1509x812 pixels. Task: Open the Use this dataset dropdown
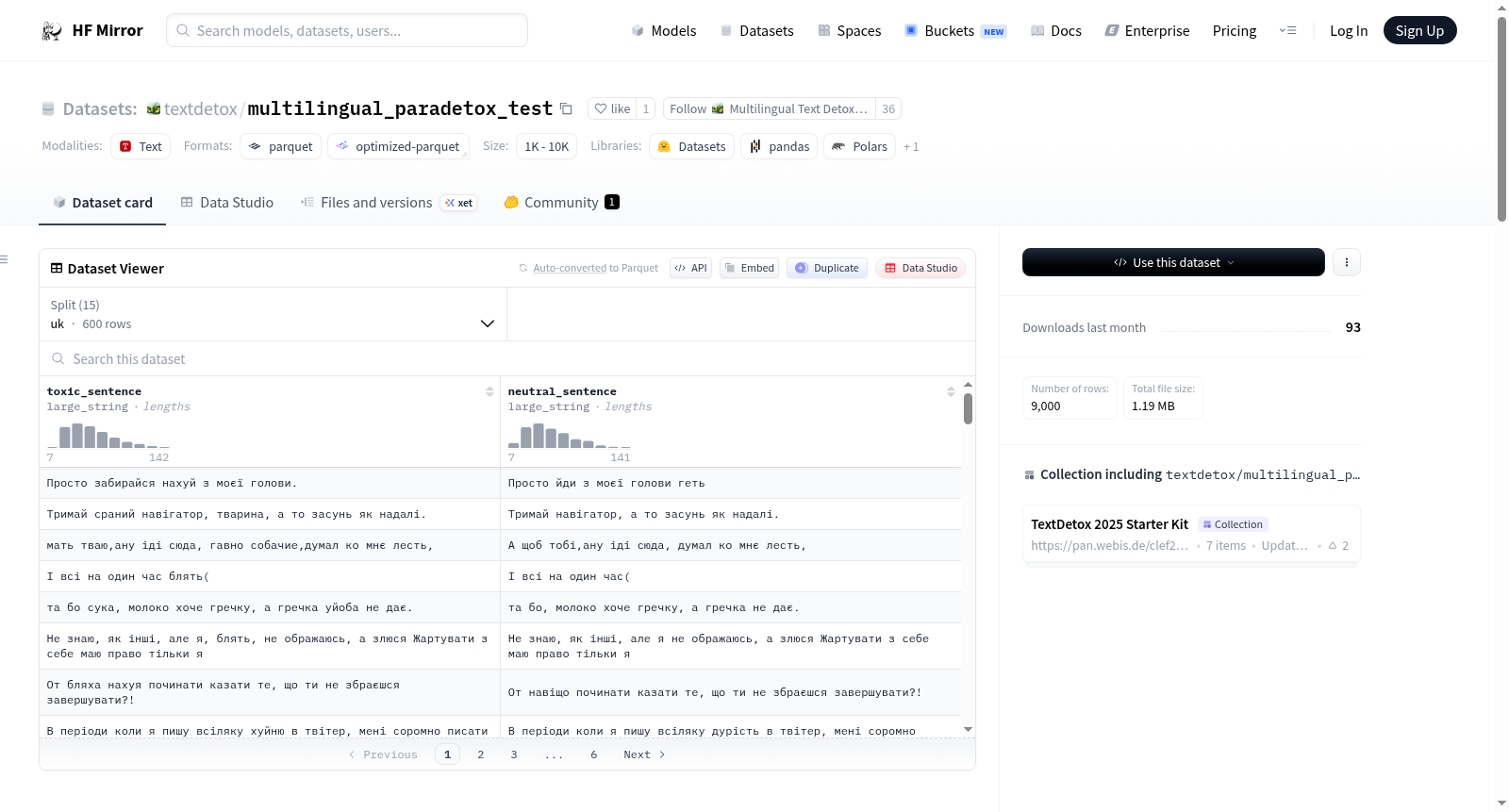point(1173,262)
